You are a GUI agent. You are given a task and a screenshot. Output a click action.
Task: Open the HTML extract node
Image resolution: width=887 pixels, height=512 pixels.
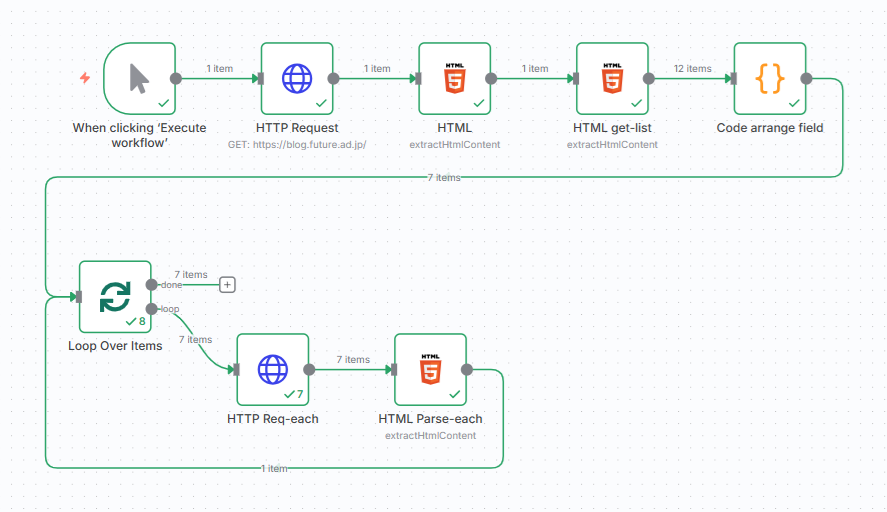click(x=454, y=78)
